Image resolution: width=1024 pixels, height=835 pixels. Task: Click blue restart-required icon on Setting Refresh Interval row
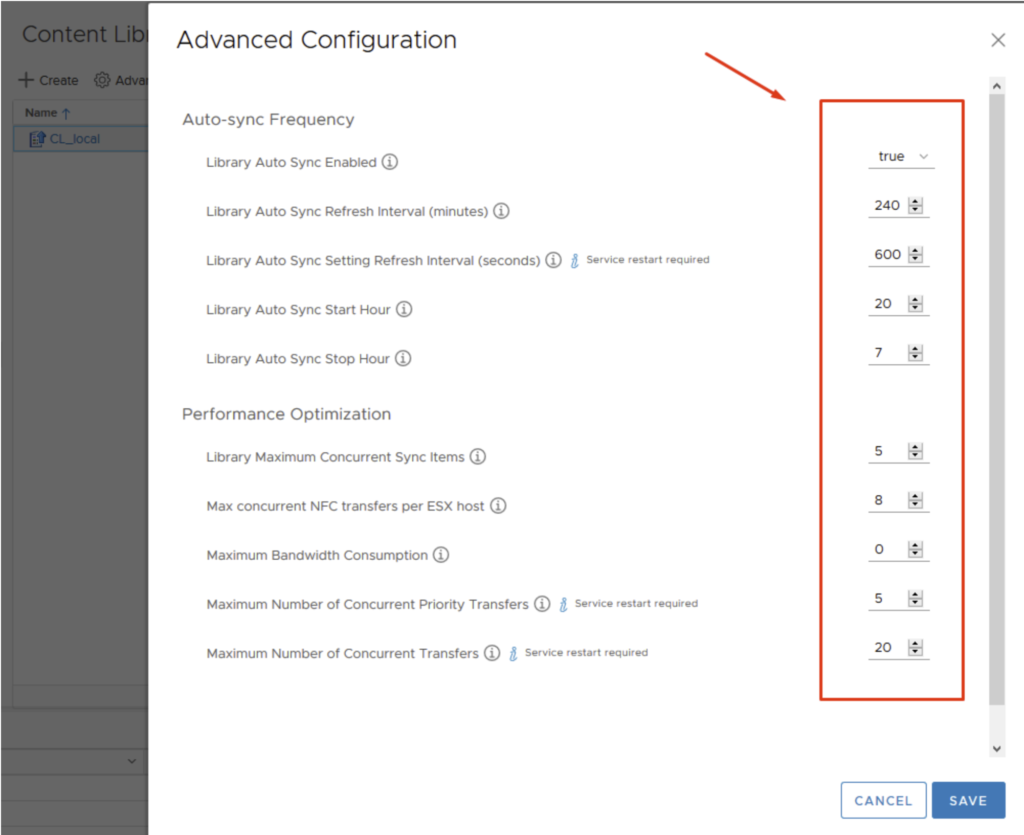(x=575, y=260)
